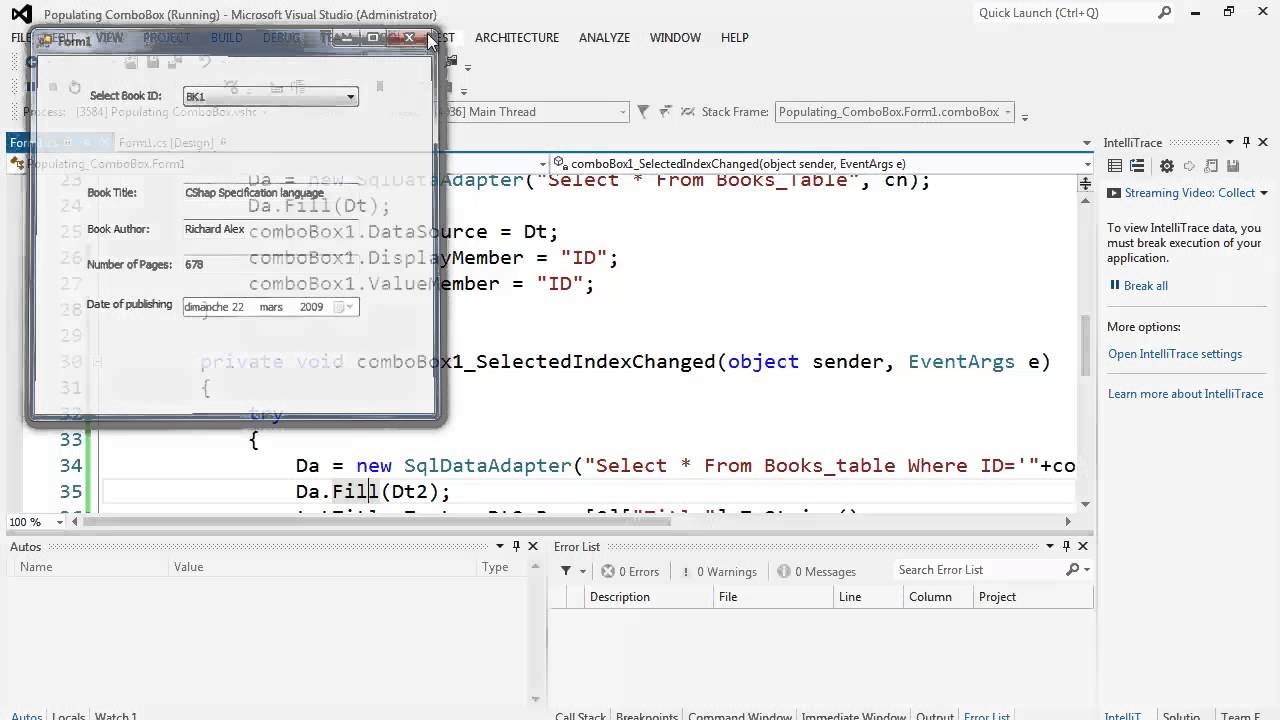The width and height of the screenshot is (1280, 720).
Task: Switch to the Solution Explorer tab
Action: (1181, 715)
